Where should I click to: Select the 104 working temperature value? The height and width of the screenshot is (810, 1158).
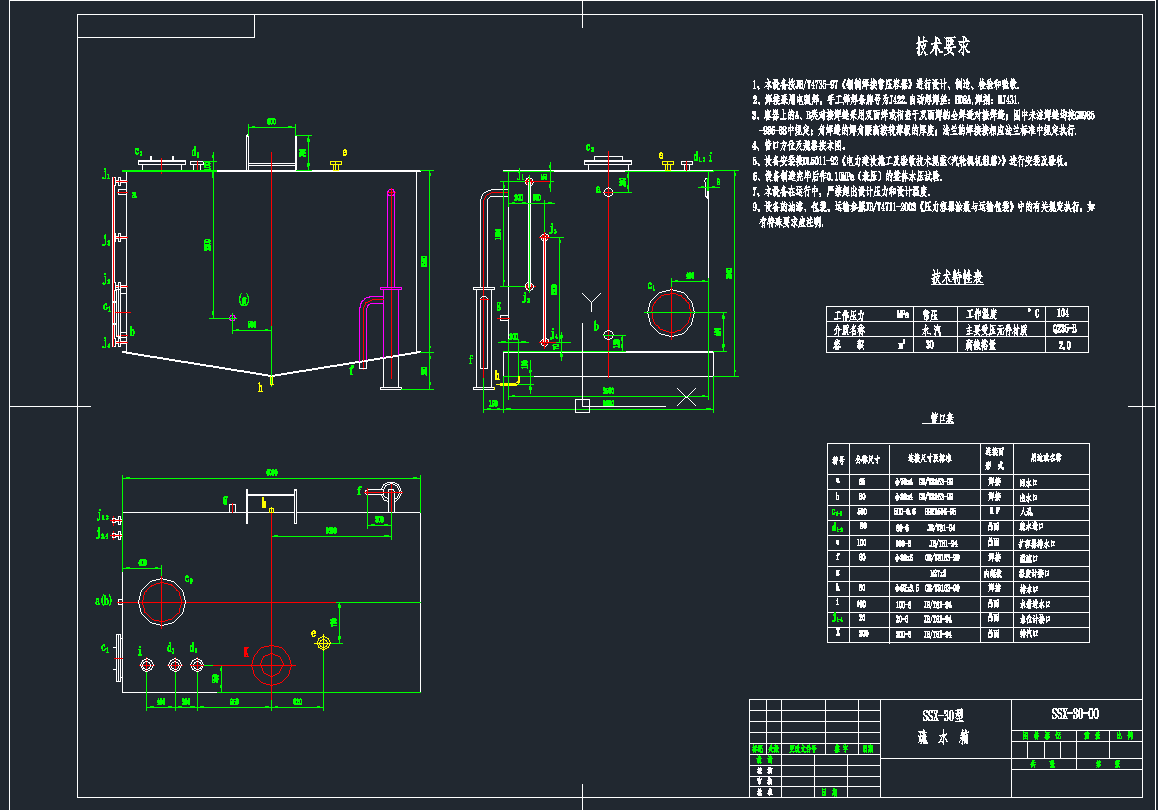click(x=1065, y=314)
